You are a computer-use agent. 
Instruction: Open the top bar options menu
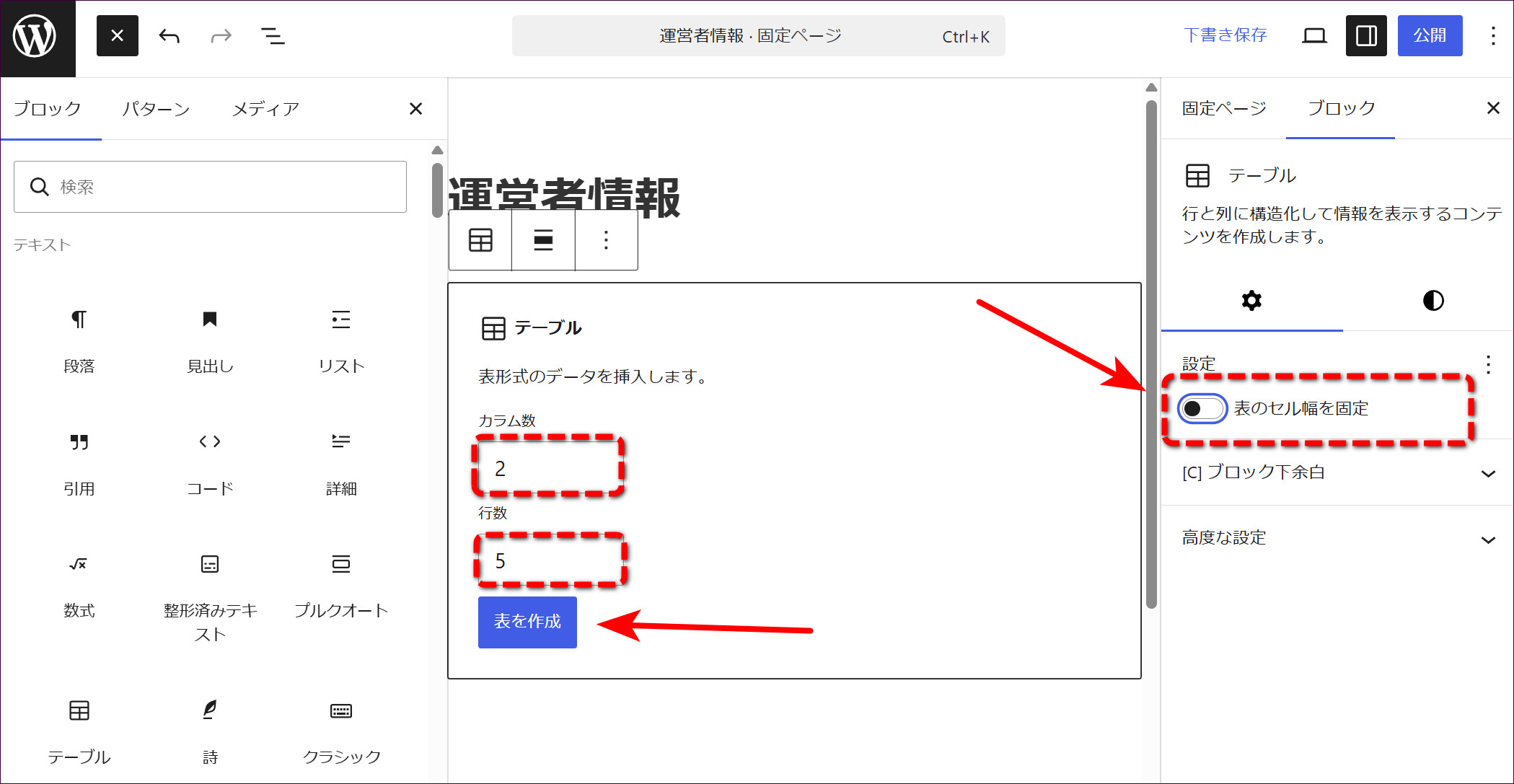(x=1493, y=36)
